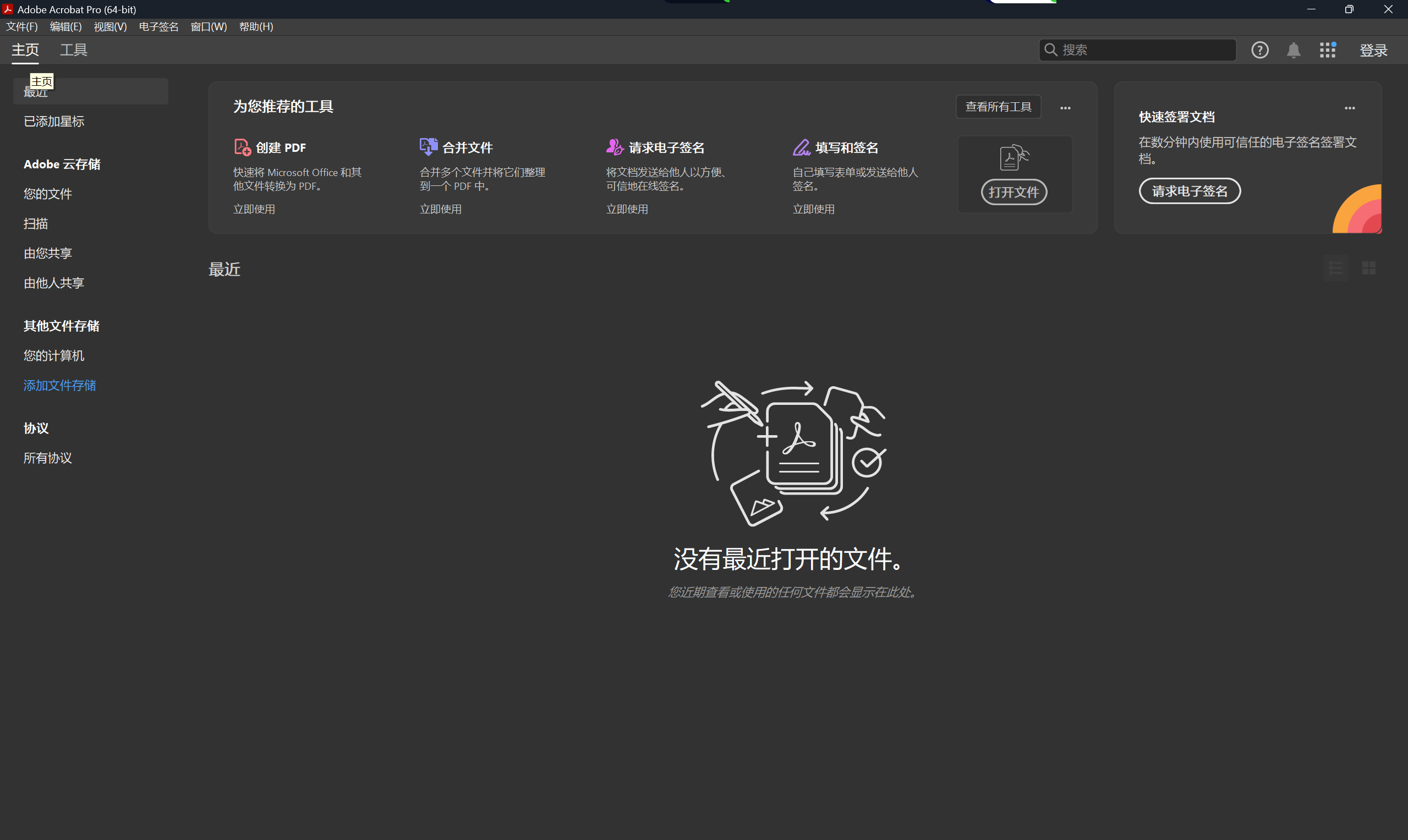The image size is (1408, 840).
Task: Click the magnifier icon in search box
Action: click(x=1050, y=50)
